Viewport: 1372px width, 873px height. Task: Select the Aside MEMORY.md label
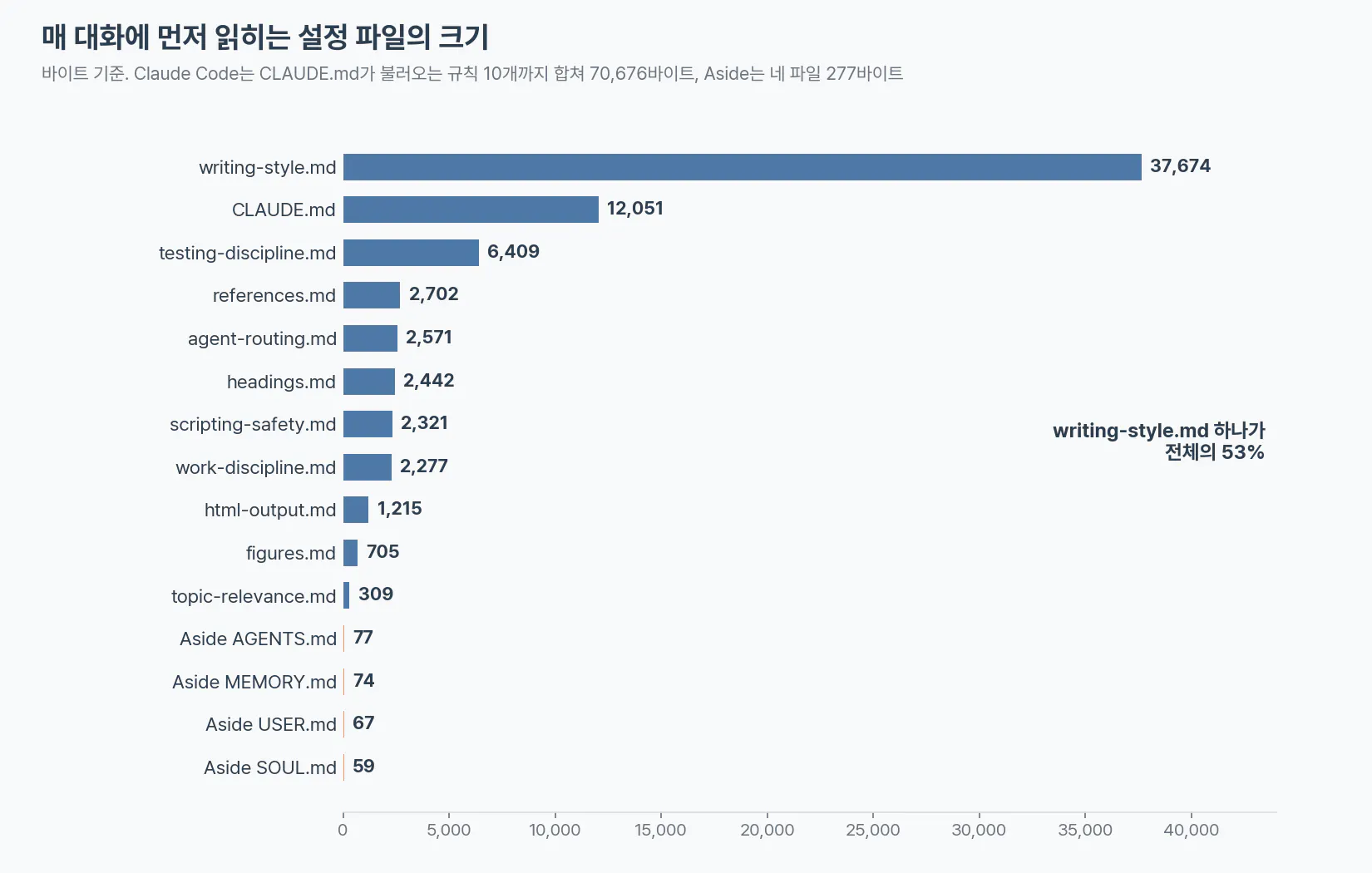click(x=254, y=682)
